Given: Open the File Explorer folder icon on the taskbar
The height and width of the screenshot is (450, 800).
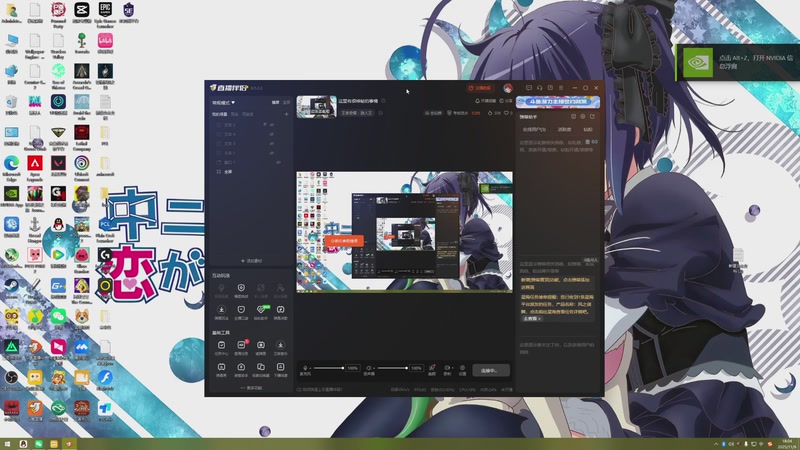Looking at the screenshot, I should pos(54,444).
